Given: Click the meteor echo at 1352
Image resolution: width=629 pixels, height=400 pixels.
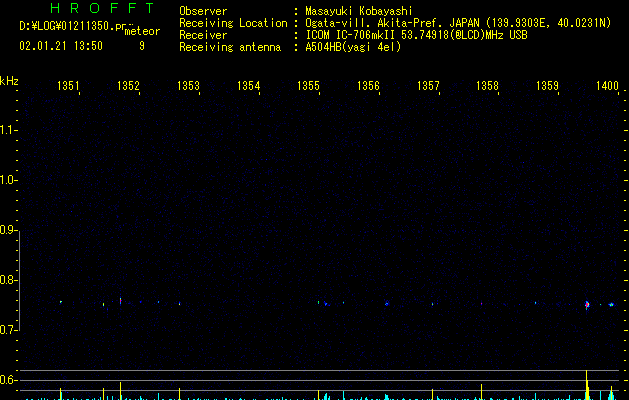Looking at the screenshot, I should [120, 301].
